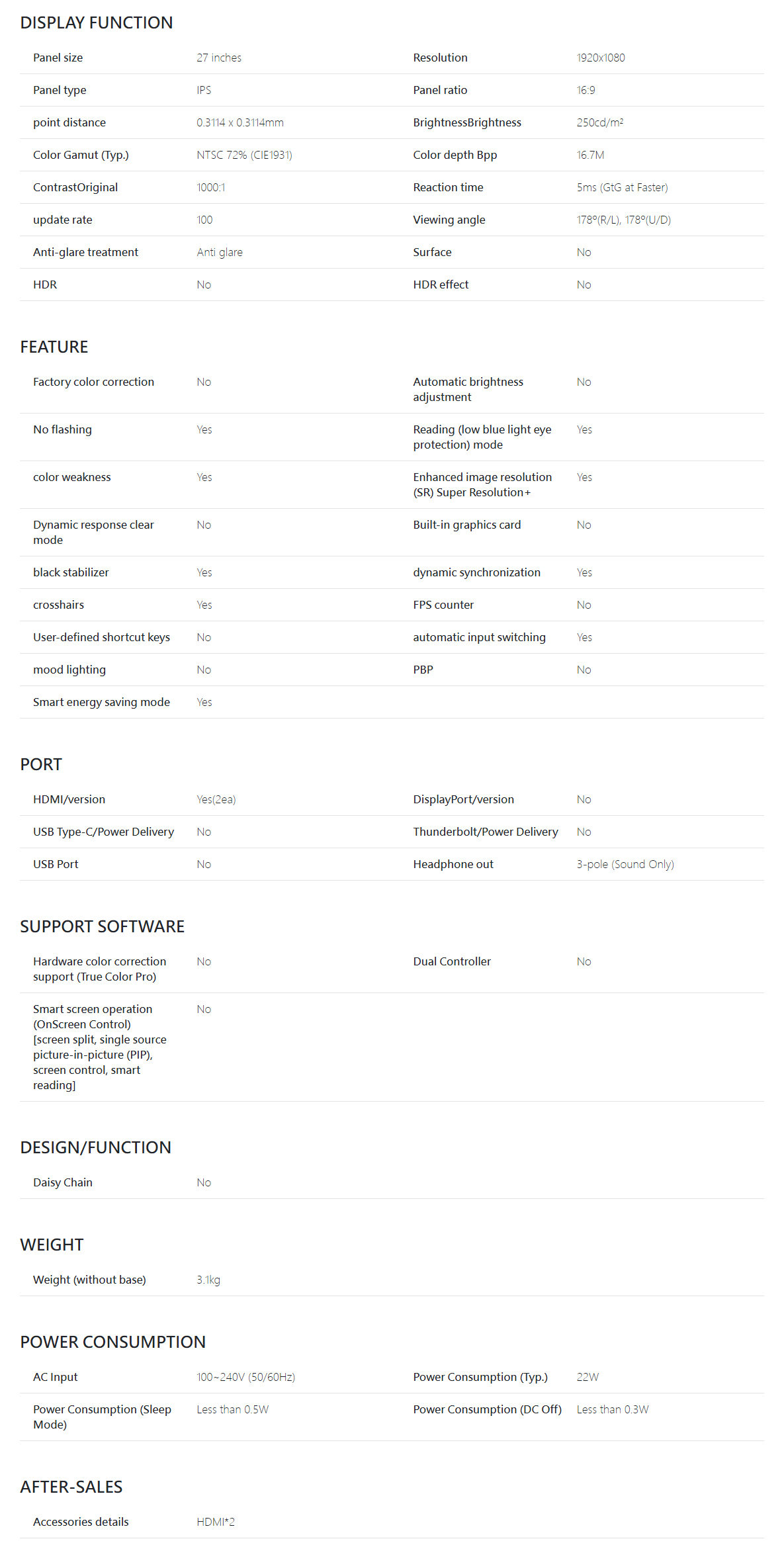
Task: Click the Power Consumption (Typ.) 22W value
Action: (588, 1377)
